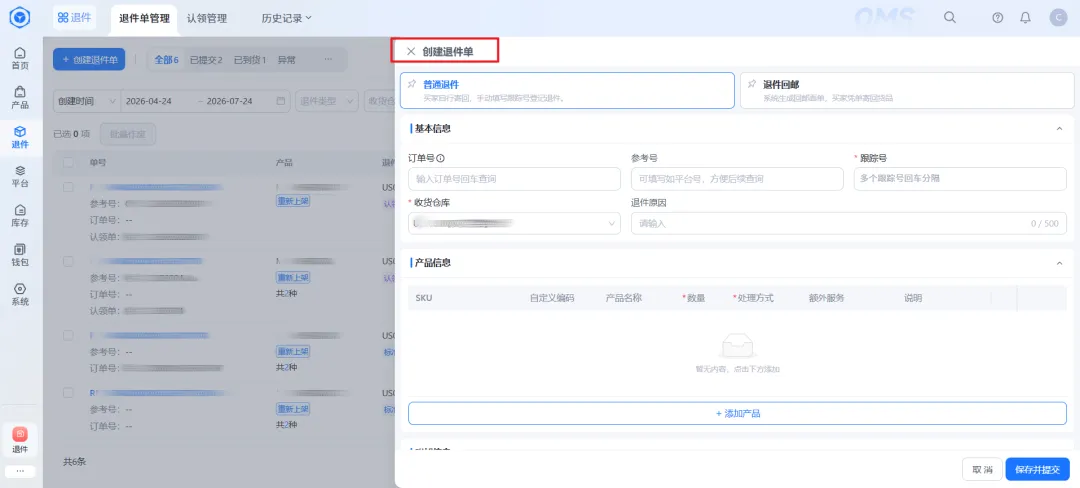Tick the second return order row checkbox
1080x488 pixels.
click(x=68, y=262)
